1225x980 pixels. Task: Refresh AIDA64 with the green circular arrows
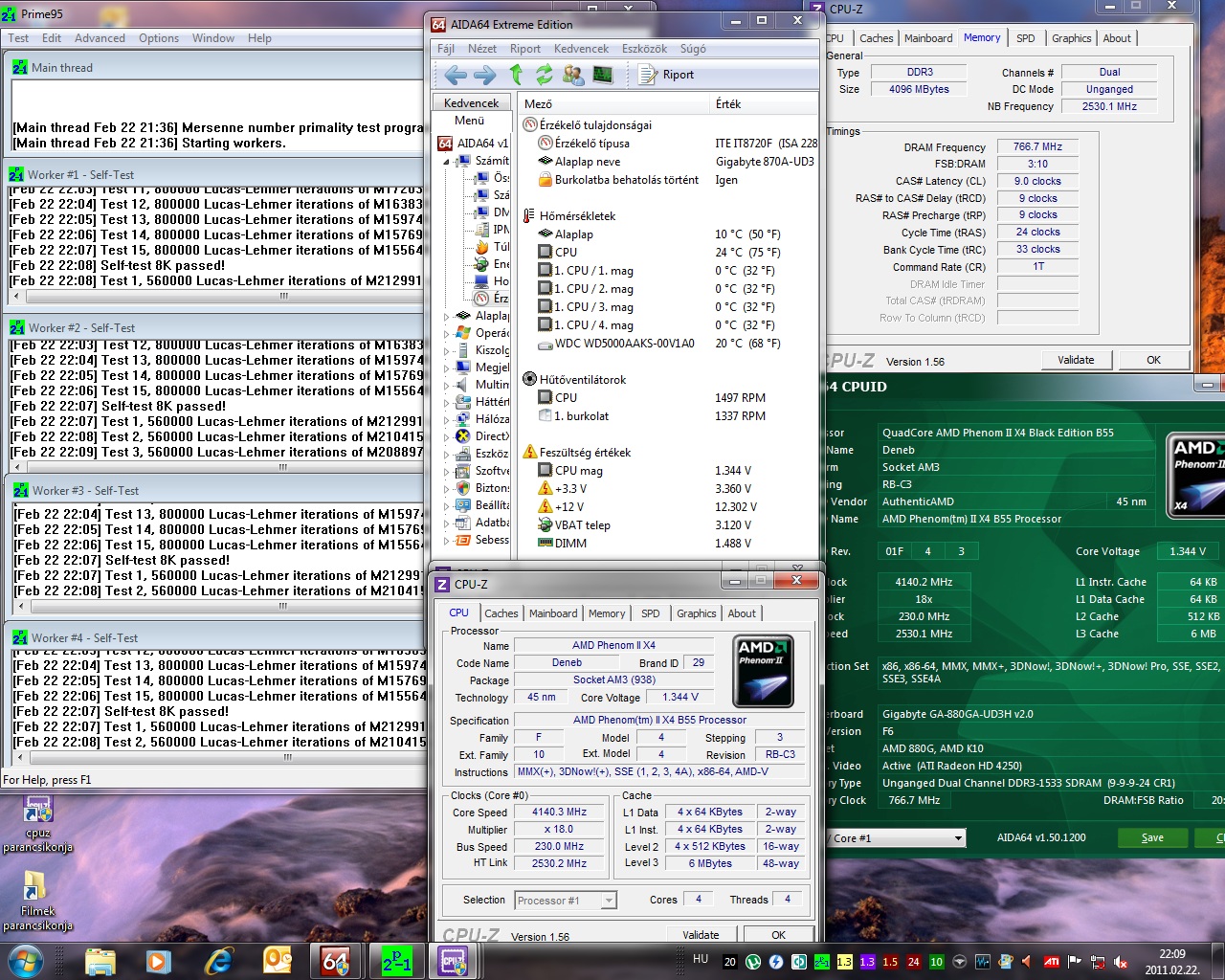pos(545,75)
